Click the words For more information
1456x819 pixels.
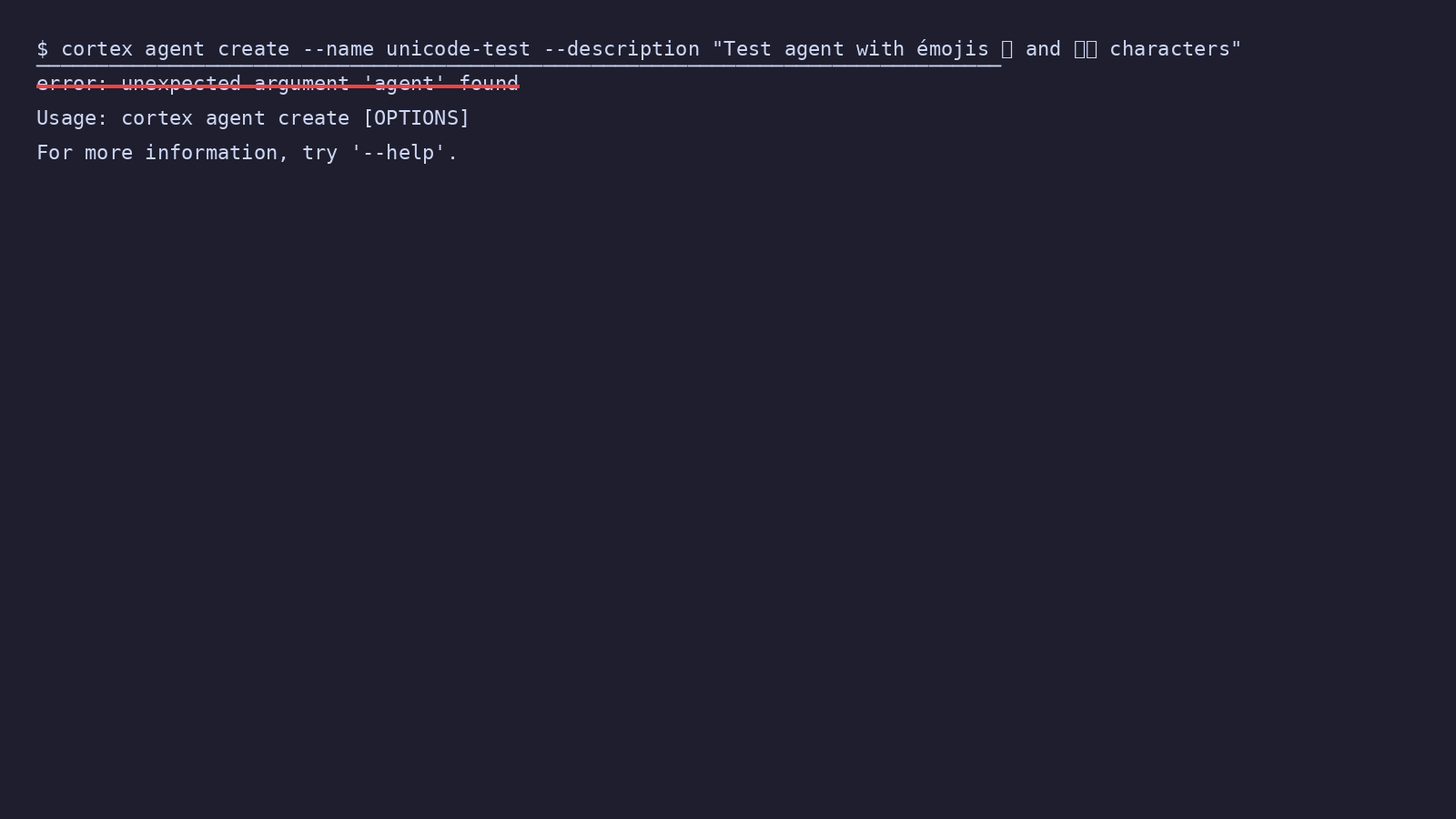(157, 153)
